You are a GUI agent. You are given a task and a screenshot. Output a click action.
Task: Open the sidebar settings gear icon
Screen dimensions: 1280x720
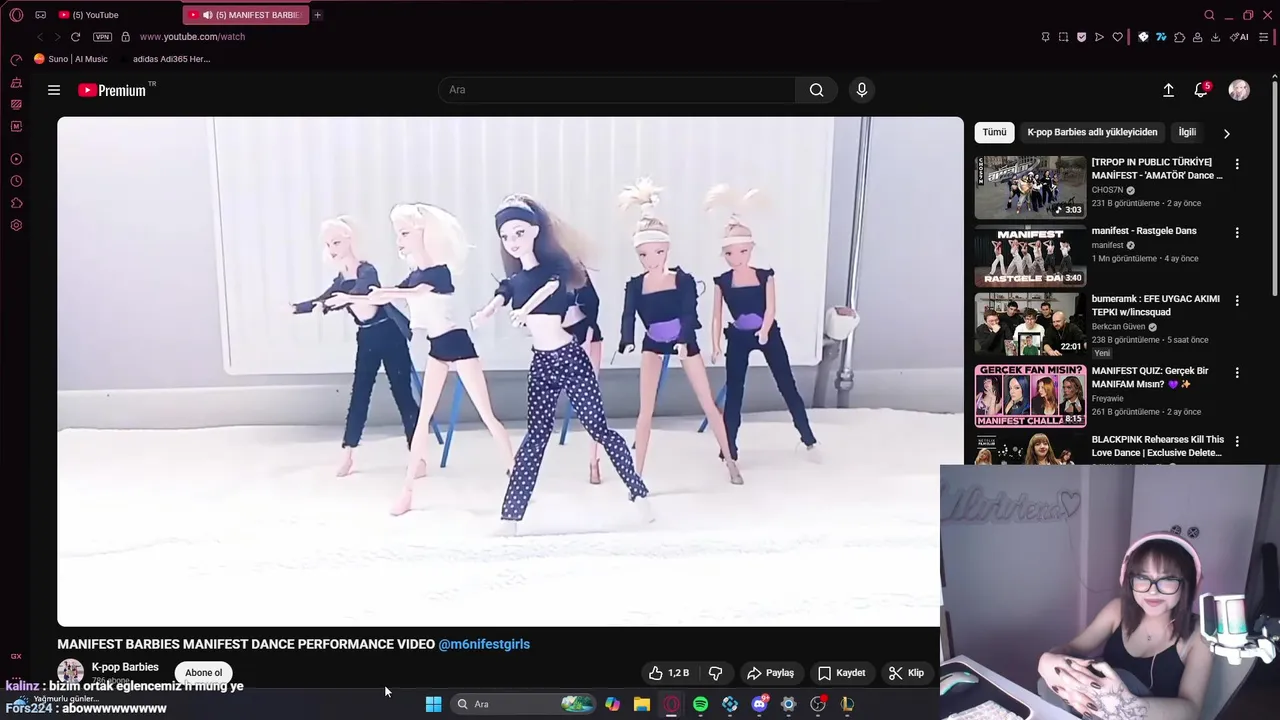16,225
